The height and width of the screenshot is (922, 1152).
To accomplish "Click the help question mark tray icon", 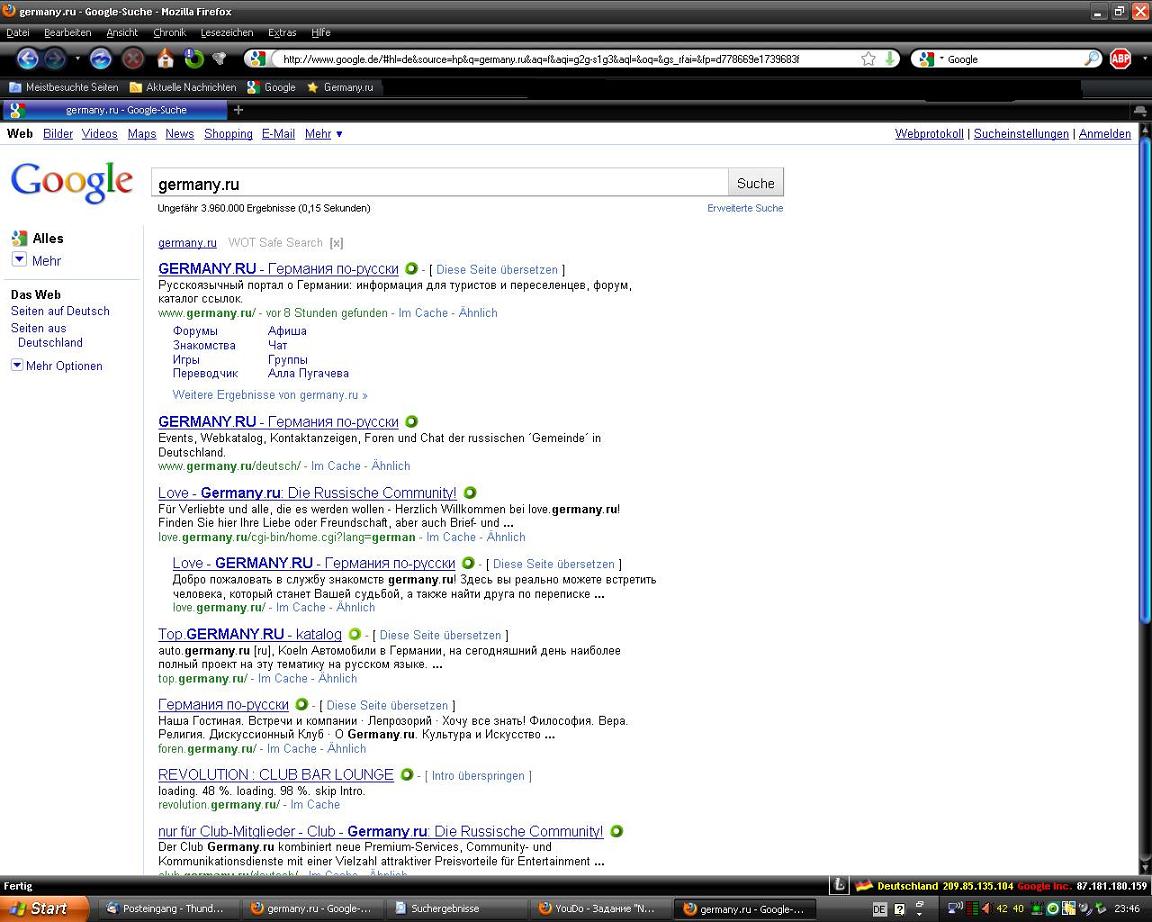I will click(899, 910).
